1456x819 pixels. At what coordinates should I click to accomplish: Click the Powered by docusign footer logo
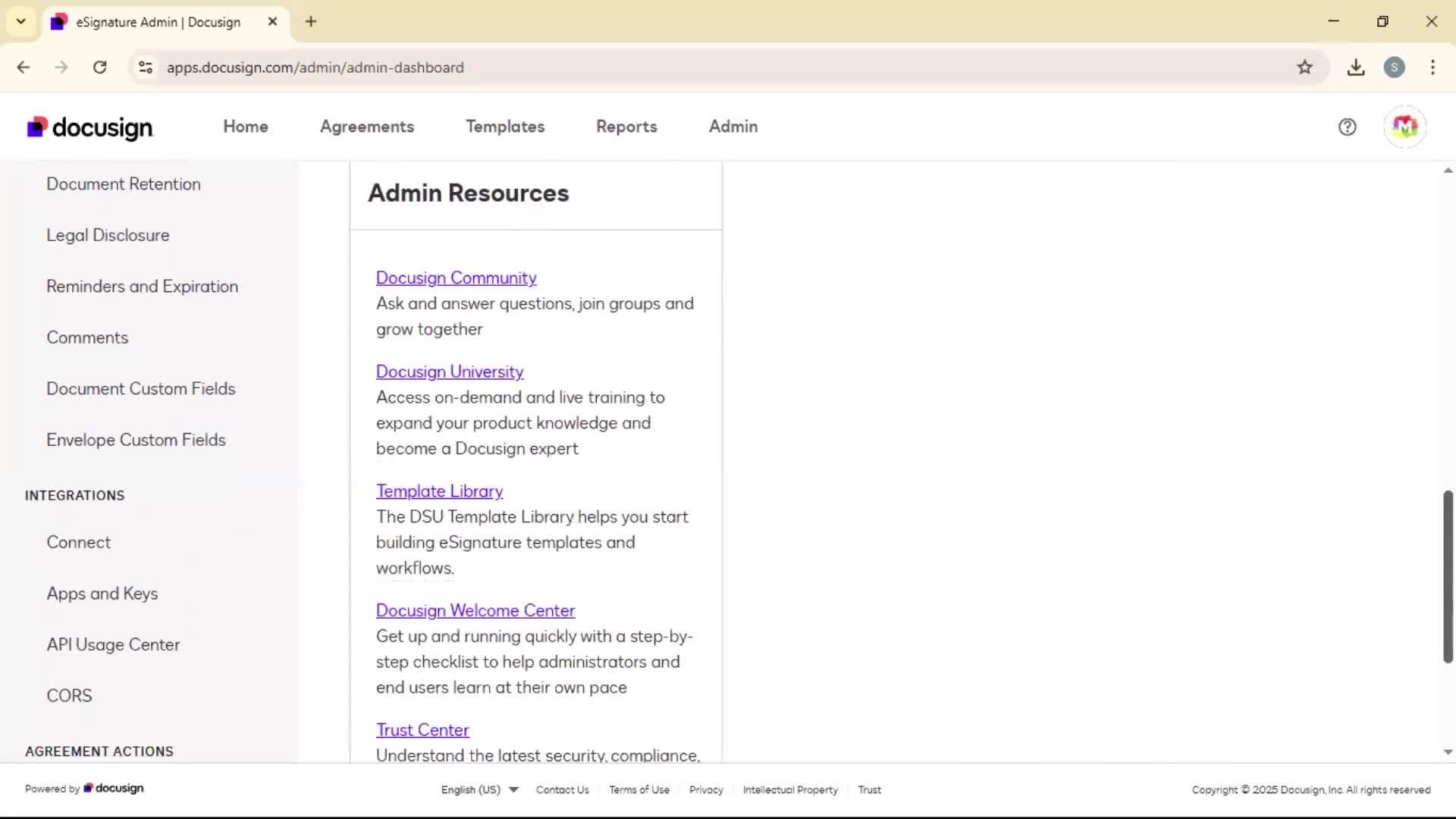click(84, 789)
